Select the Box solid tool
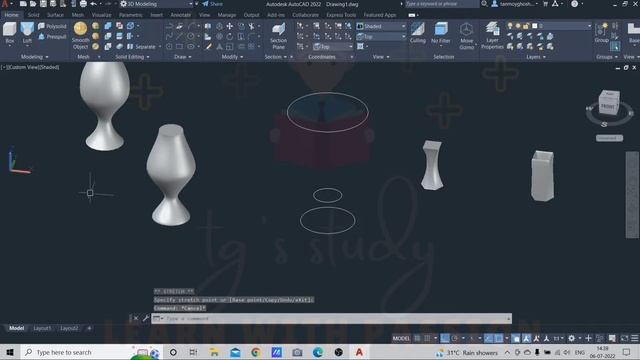The image size is (640, 360). click(x=9, y=33)
